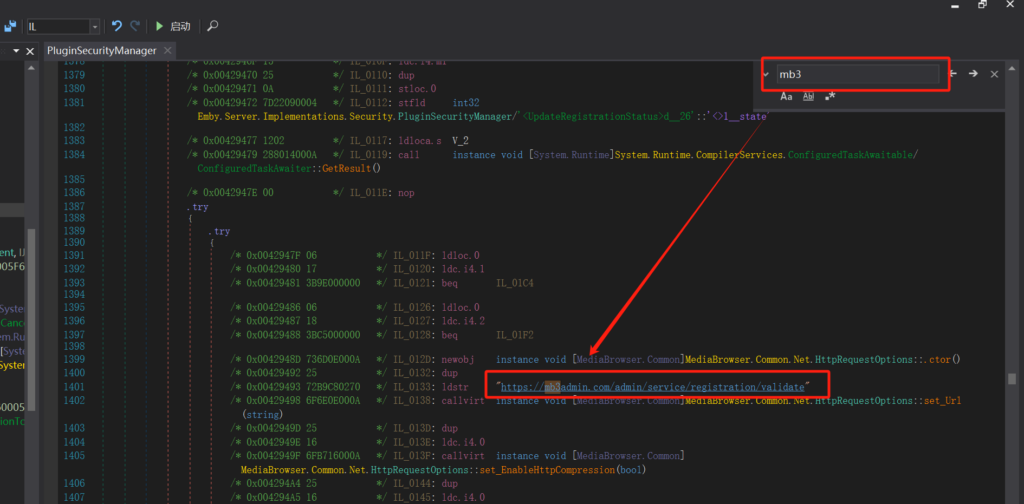Click the UpdateRegistrationStatus d__26 nested type
This screenshot has width=1024, height=504.
coord(613,116)
